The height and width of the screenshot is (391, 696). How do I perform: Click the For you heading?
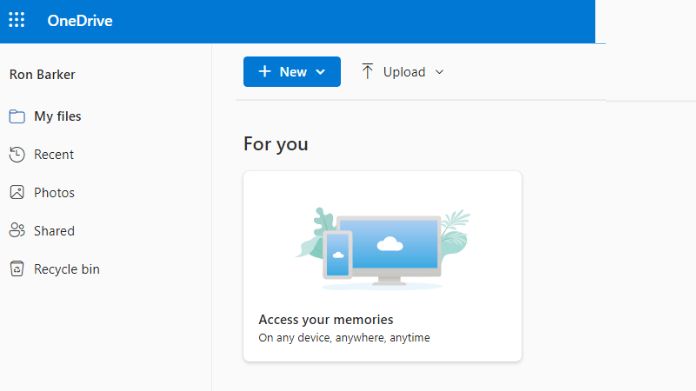coord(276,144)
